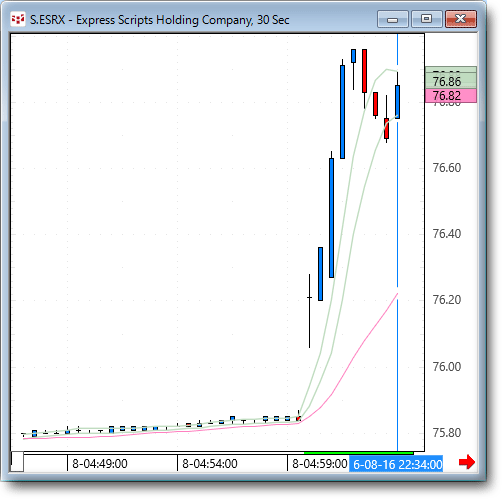Image resolution: width=504 pixels, height=499 pixels.
Task: Click the 8-04:49:00 time label
Action: (100, 464)
